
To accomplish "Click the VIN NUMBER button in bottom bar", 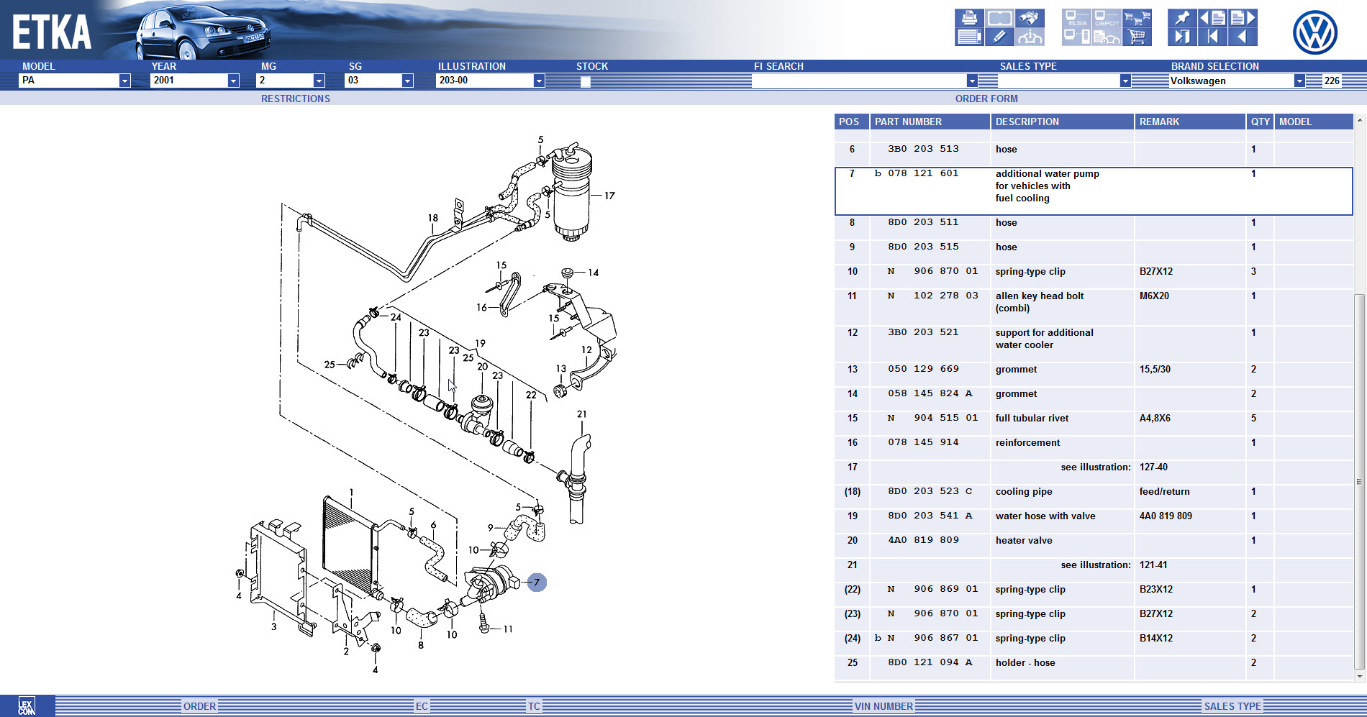I will pos(883,706).
